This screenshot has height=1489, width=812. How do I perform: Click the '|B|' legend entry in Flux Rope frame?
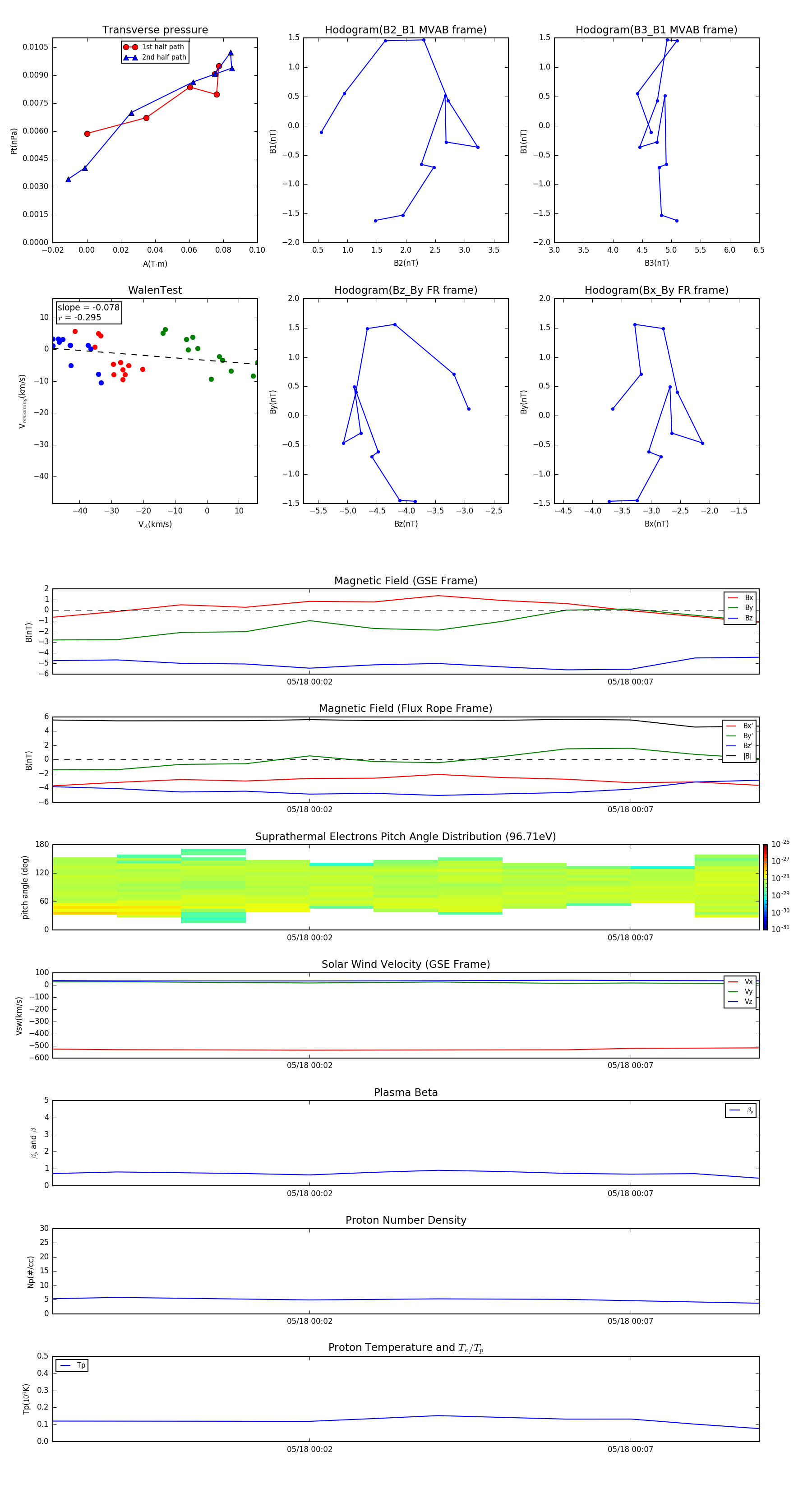tap(739, 756)
